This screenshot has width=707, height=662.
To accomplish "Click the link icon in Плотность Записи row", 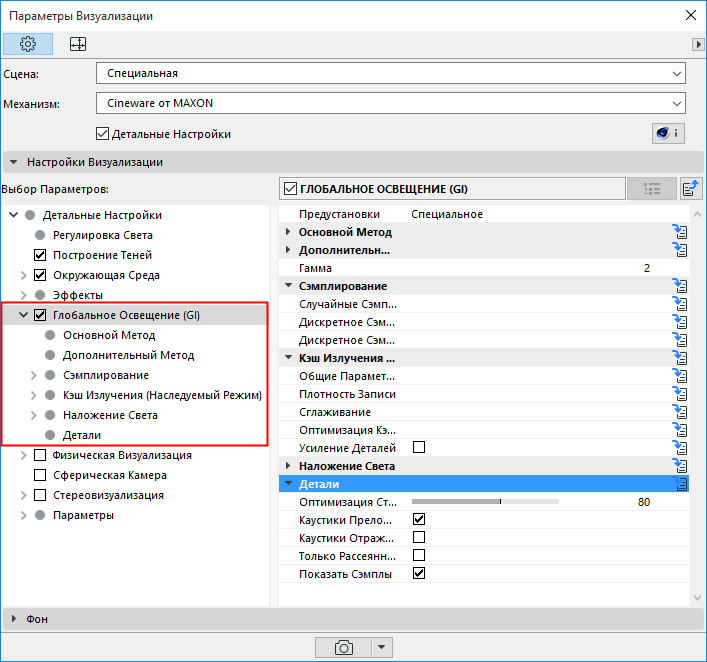I will click(x=680, y=394).
